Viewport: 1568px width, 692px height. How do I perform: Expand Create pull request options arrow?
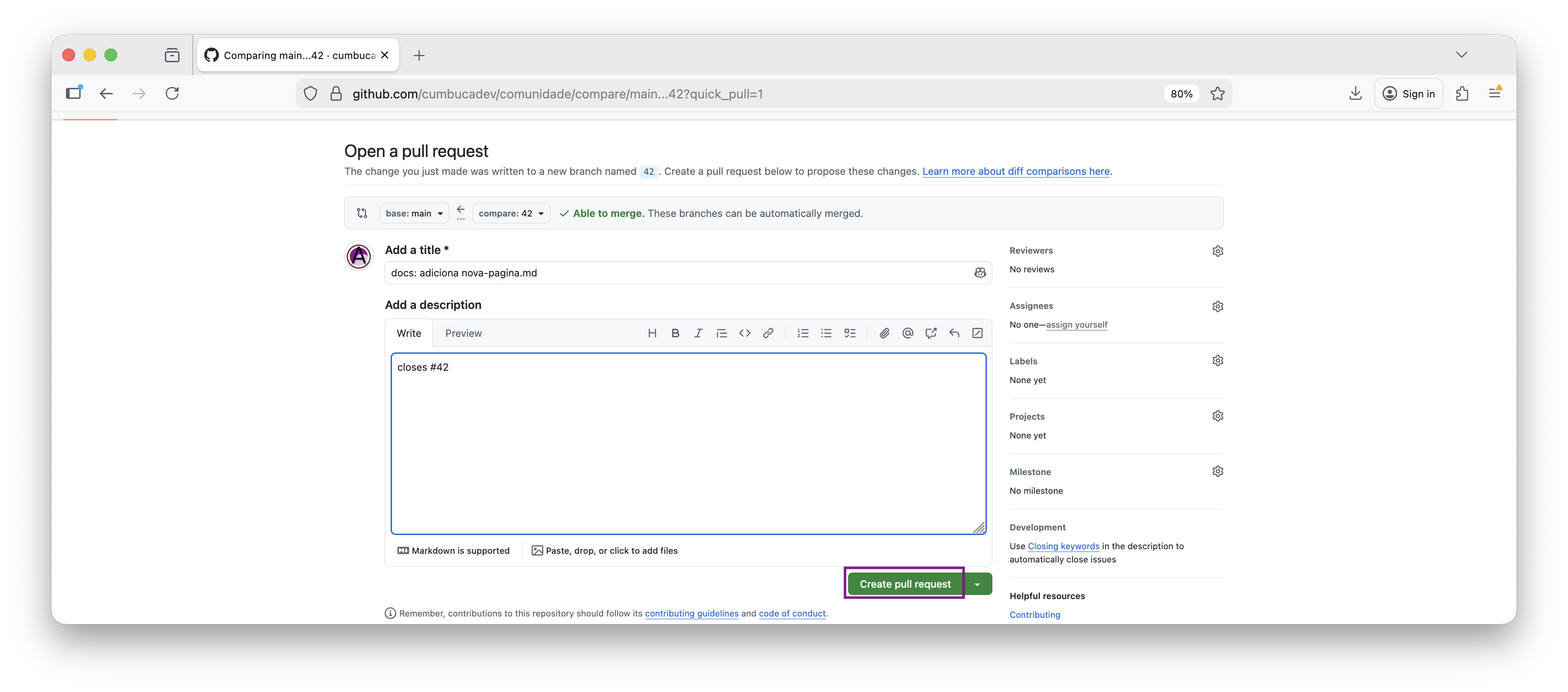pos(978,584)
